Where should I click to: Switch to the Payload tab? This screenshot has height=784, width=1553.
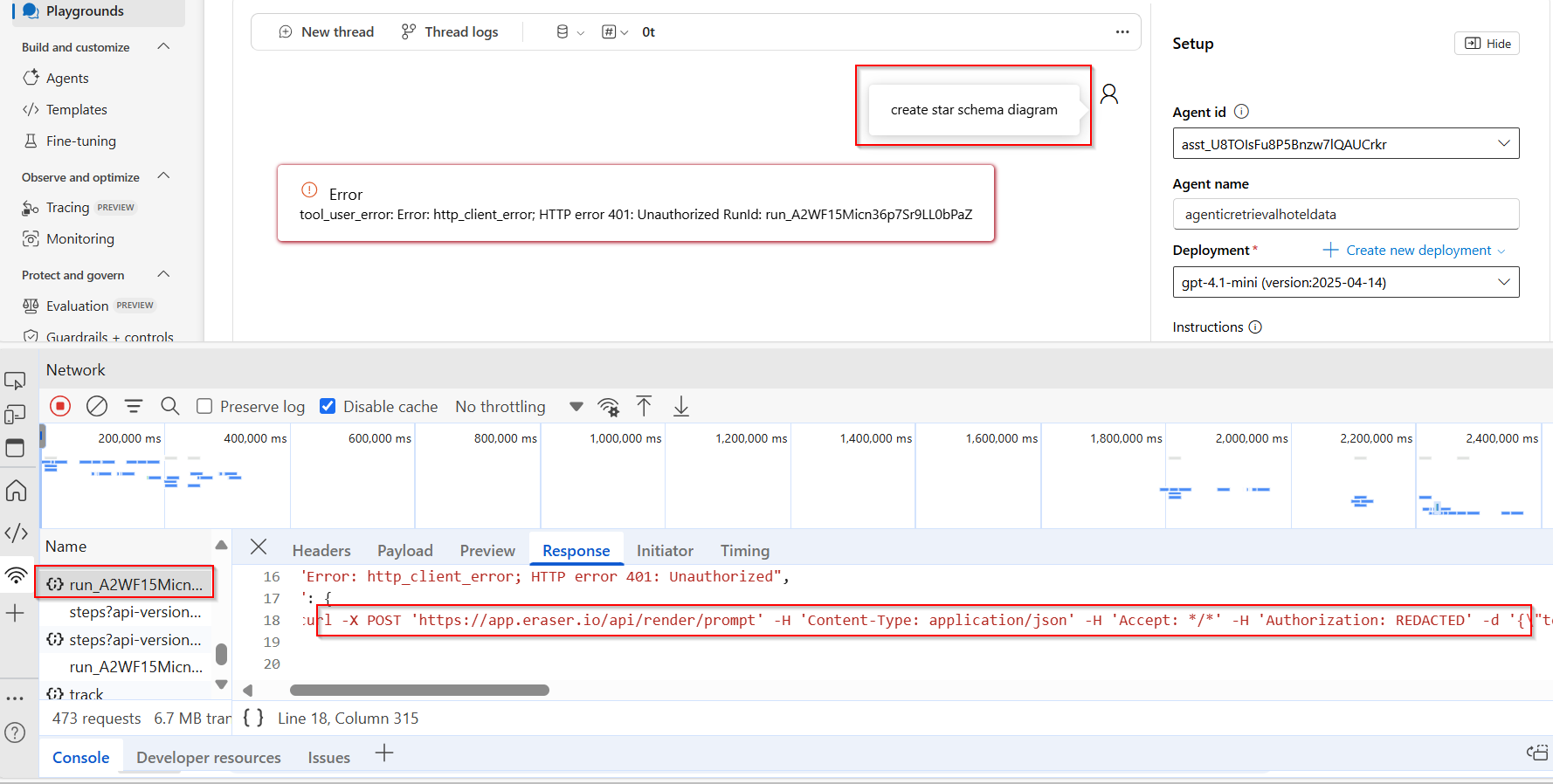click(405, 550)
